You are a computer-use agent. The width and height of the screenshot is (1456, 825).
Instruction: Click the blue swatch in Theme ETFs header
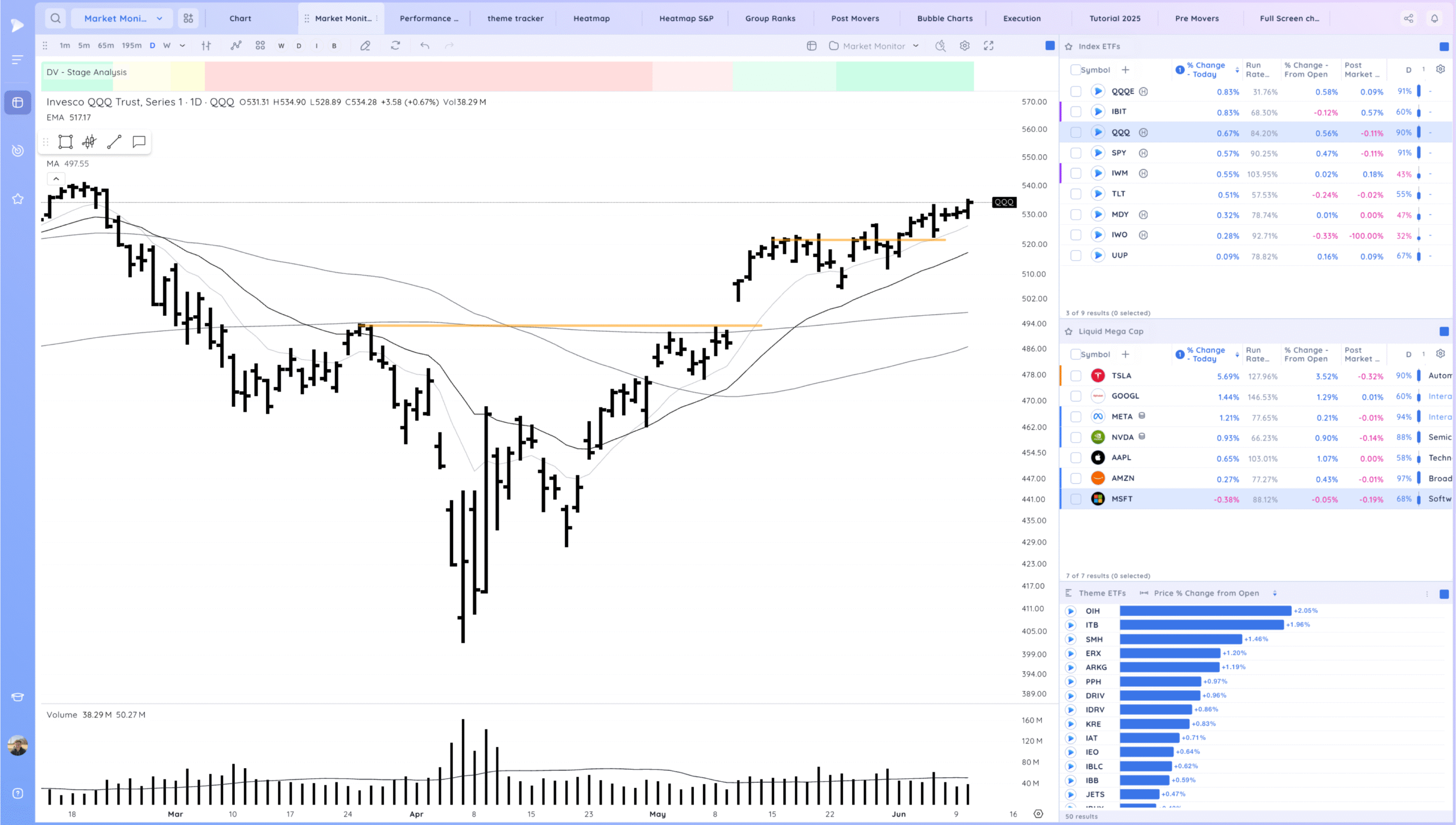click(1443, 593)
